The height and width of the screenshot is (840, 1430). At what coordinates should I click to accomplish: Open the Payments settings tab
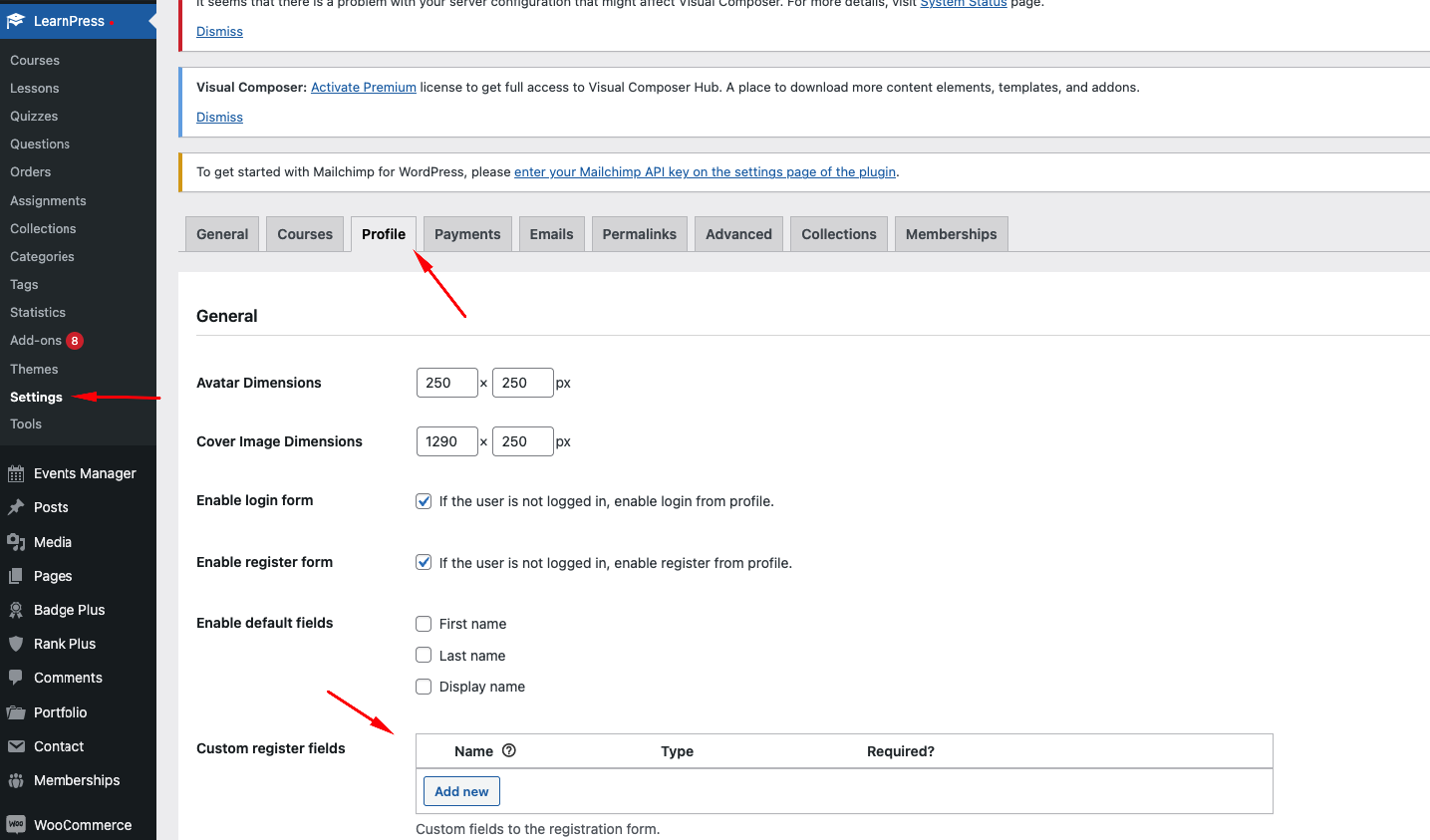[467, 234]
